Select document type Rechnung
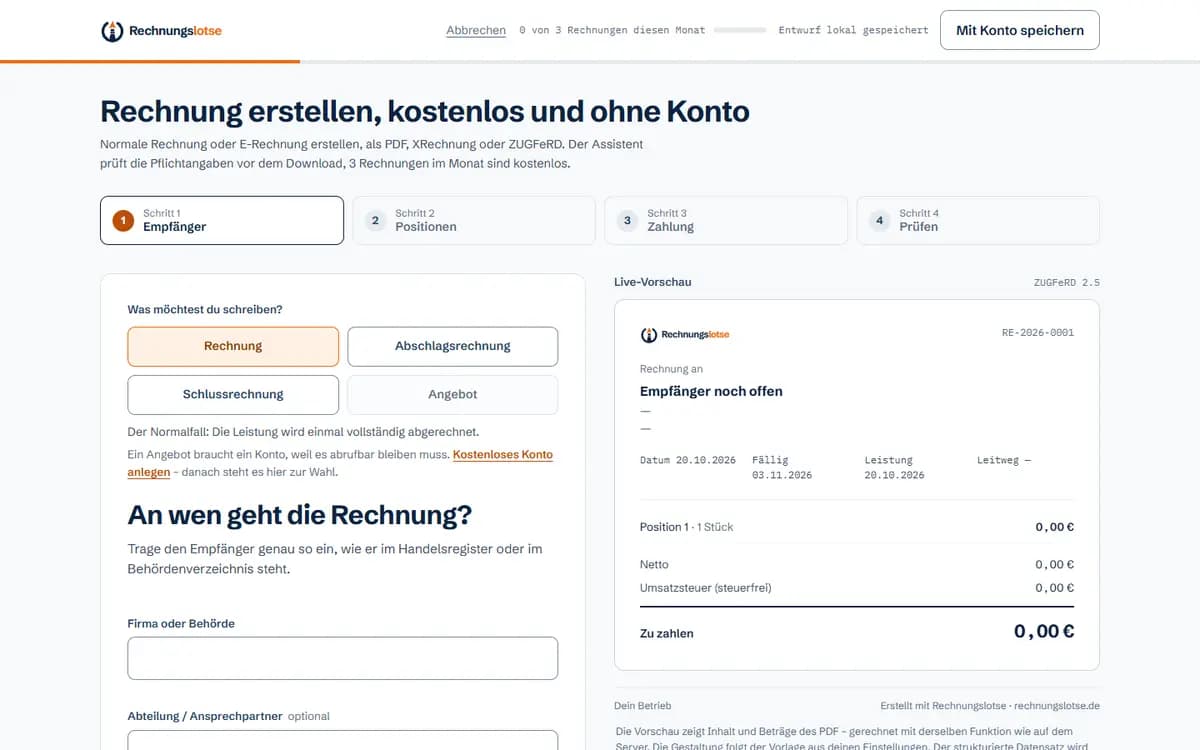Image resolution: width=1200 pixels, height=750 pixels. (233, 346)
